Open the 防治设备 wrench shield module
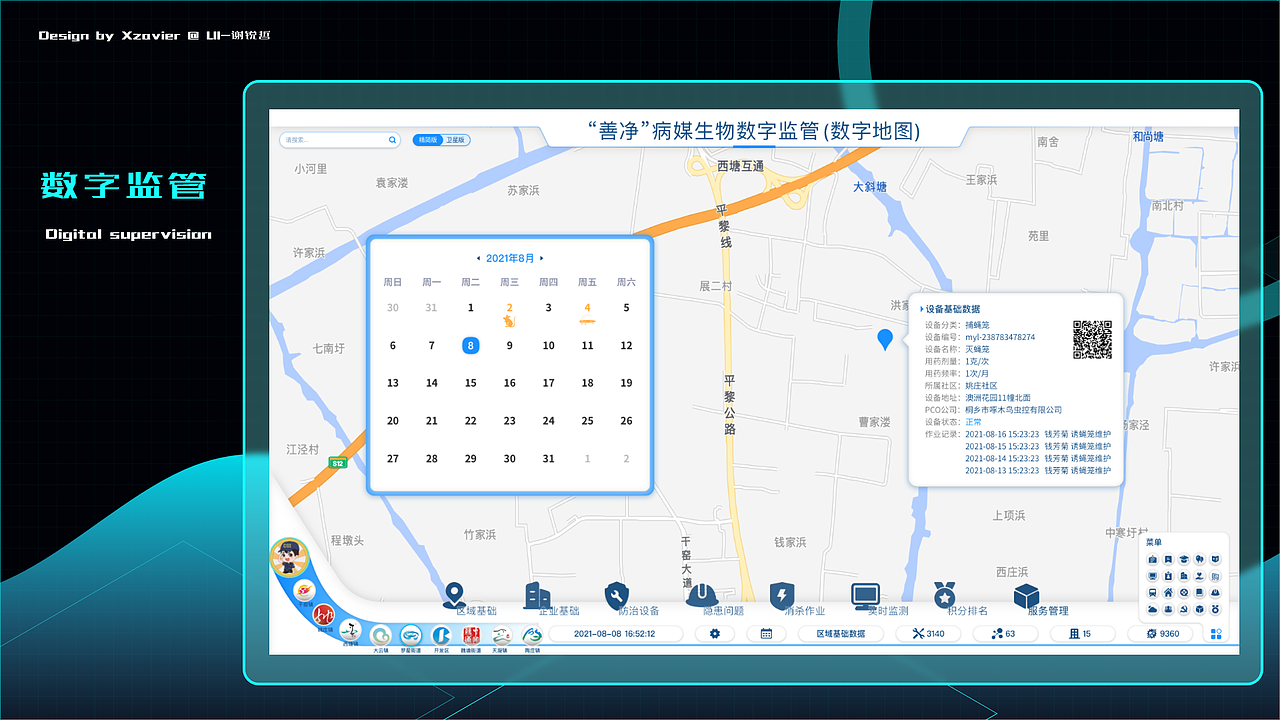The image size is (1280, 720). [617, 596]
